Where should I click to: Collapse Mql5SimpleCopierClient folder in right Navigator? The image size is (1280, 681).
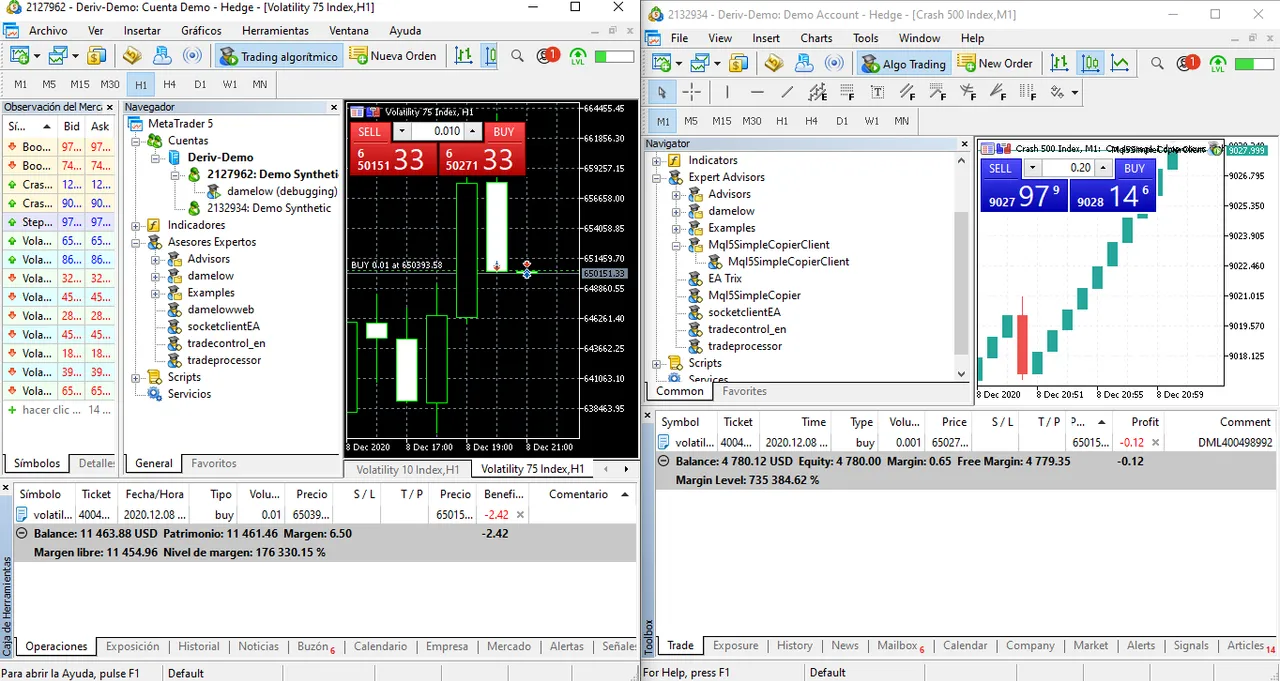[x=677, y=245]
